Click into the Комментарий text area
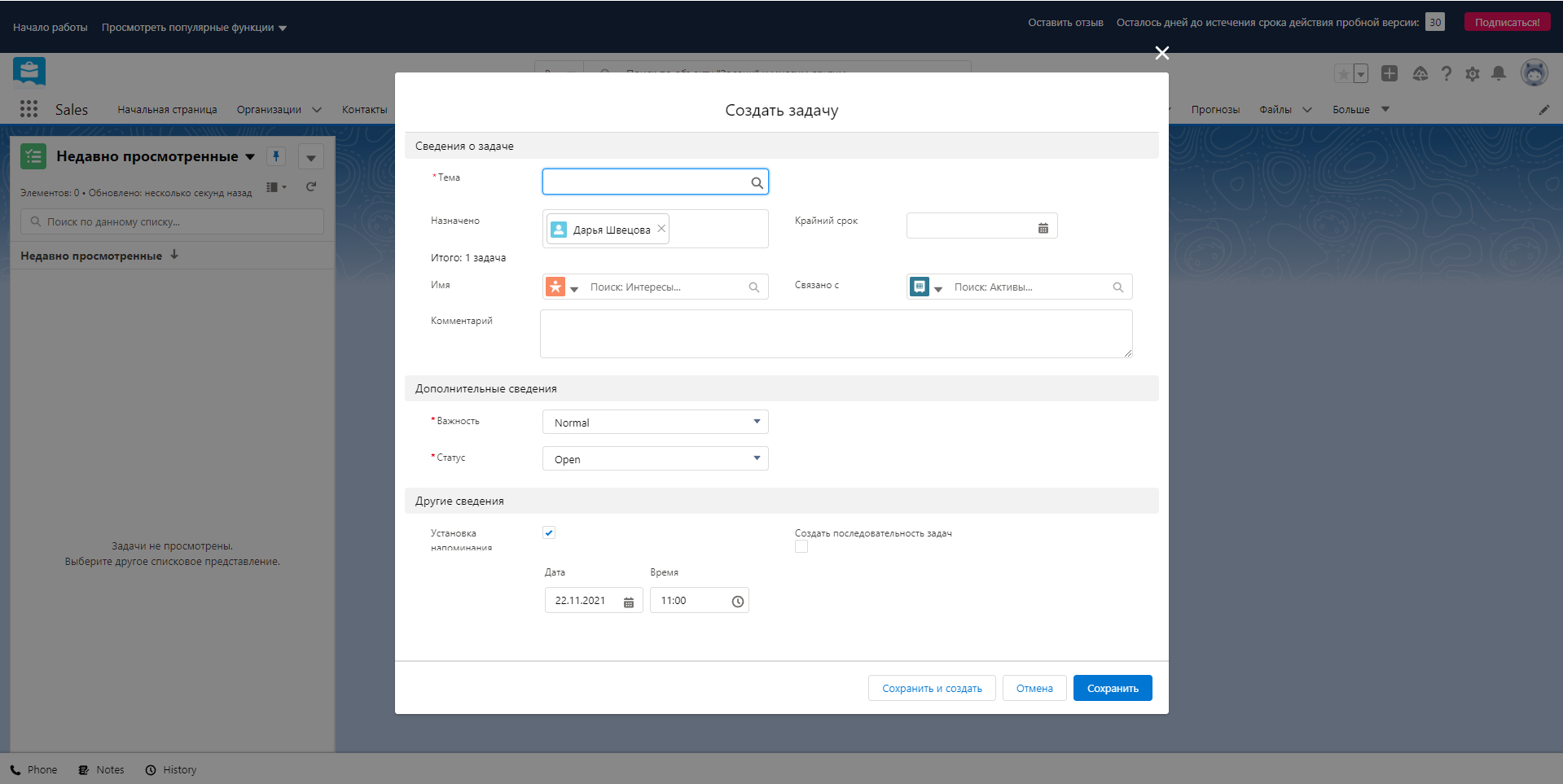Viewport: 1563px width, 784px height. pos(836,334)
